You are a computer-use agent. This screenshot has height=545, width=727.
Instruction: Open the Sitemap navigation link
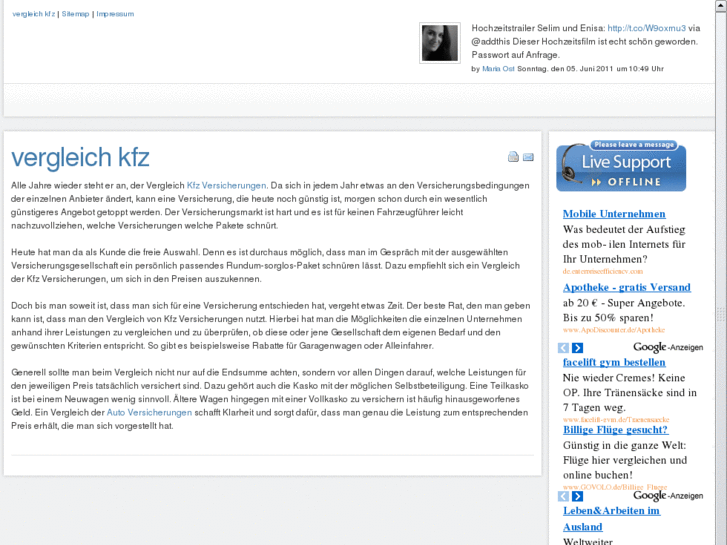click(75, 15)
